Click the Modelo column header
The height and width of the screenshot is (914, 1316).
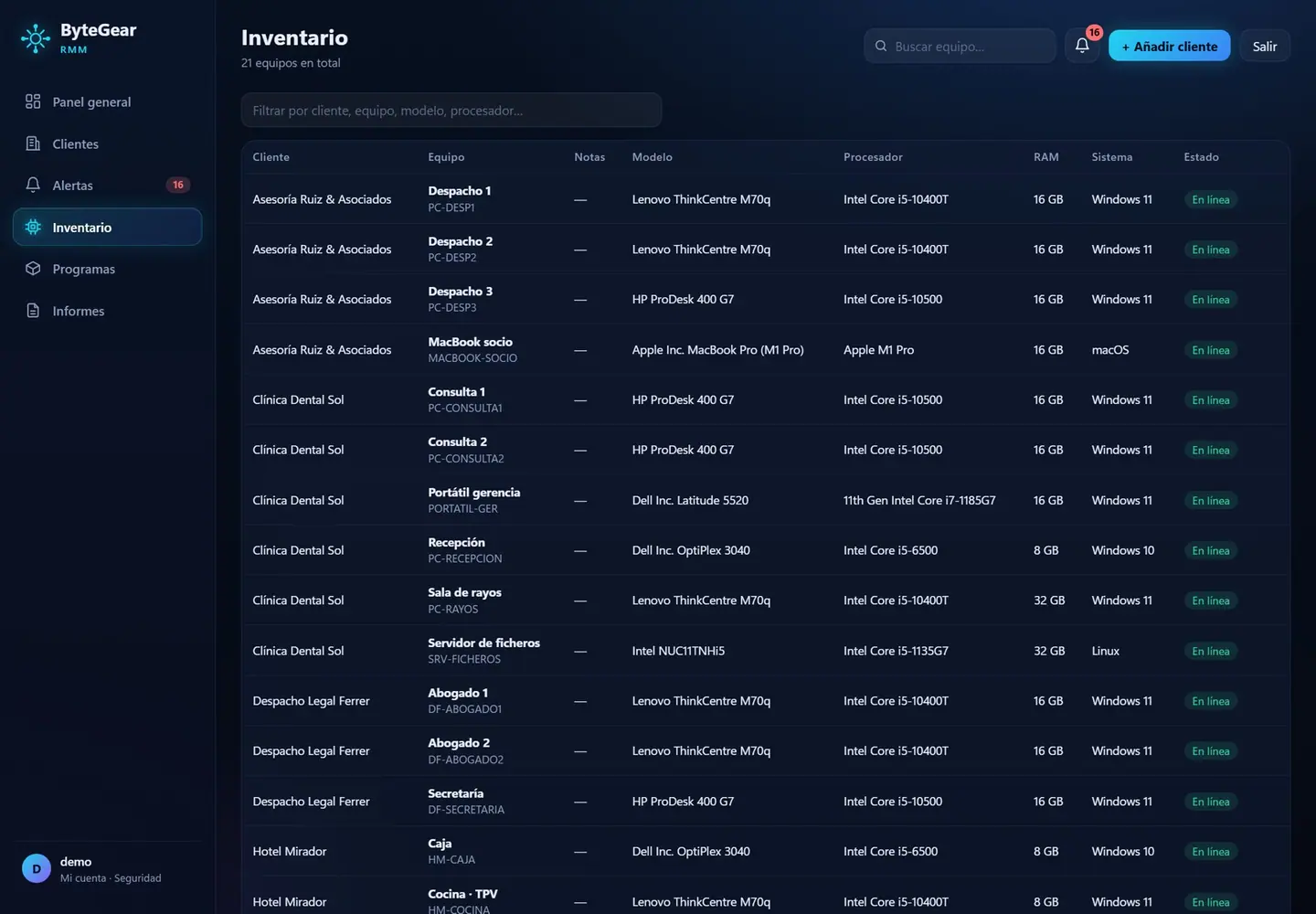point(653,157)
